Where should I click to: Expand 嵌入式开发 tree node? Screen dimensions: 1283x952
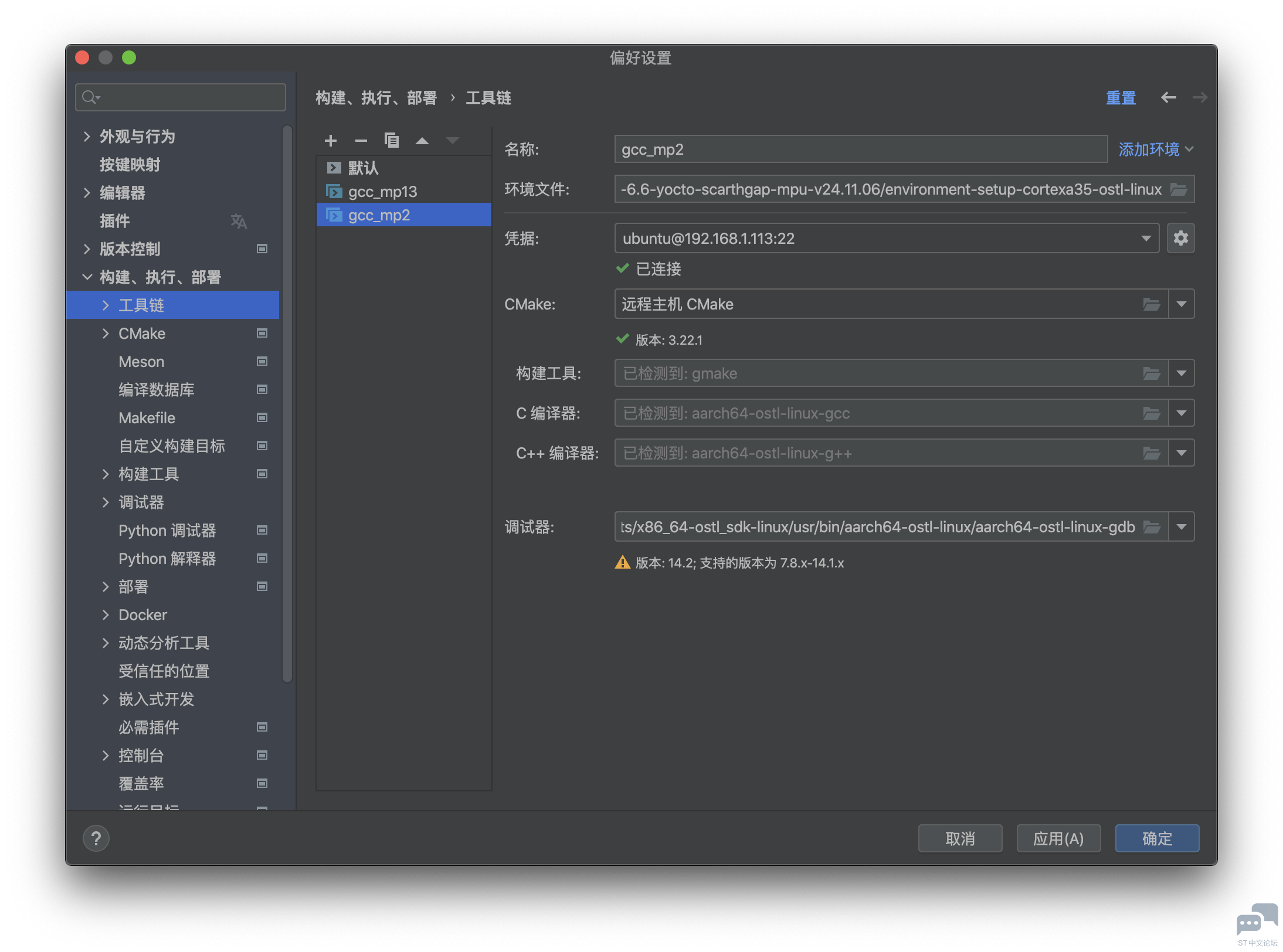tap(106, 699)
